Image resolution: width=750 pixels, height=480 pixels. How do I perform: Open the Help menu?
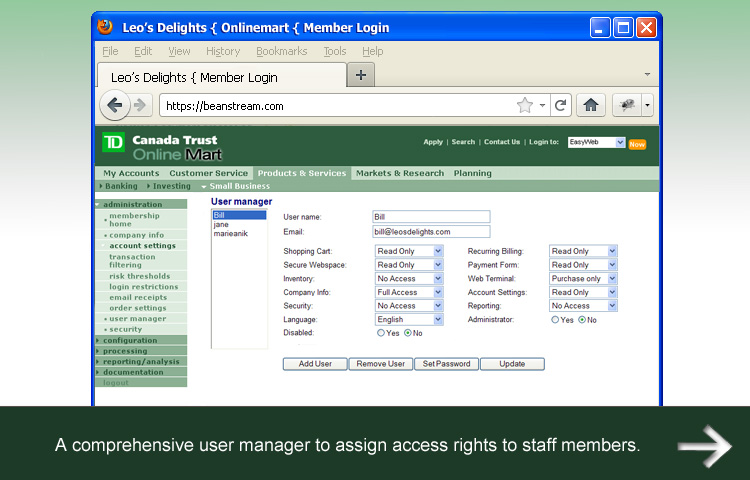coord(373,51)
